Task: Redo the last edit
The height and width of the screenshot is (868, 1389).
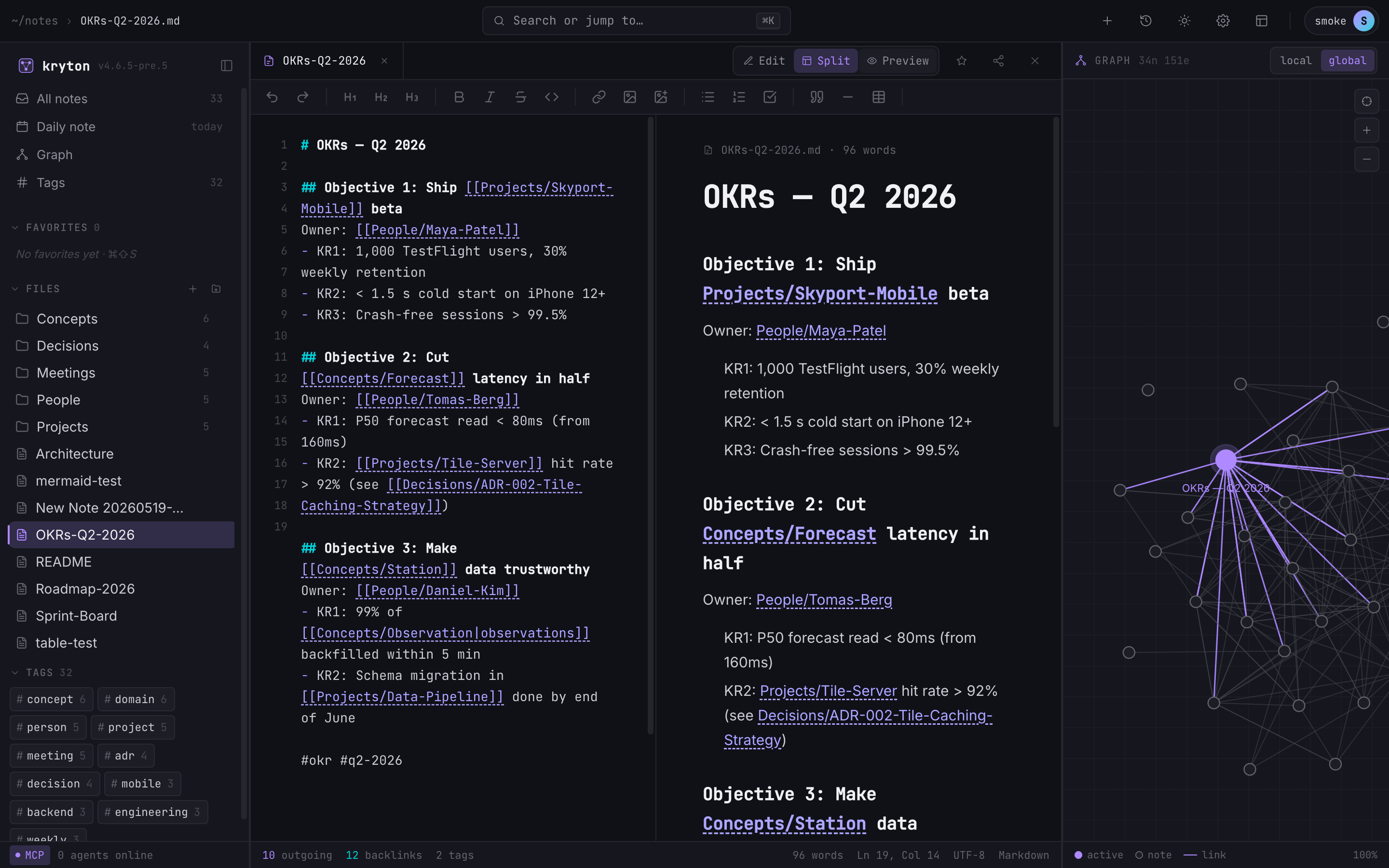Action: 303,97
